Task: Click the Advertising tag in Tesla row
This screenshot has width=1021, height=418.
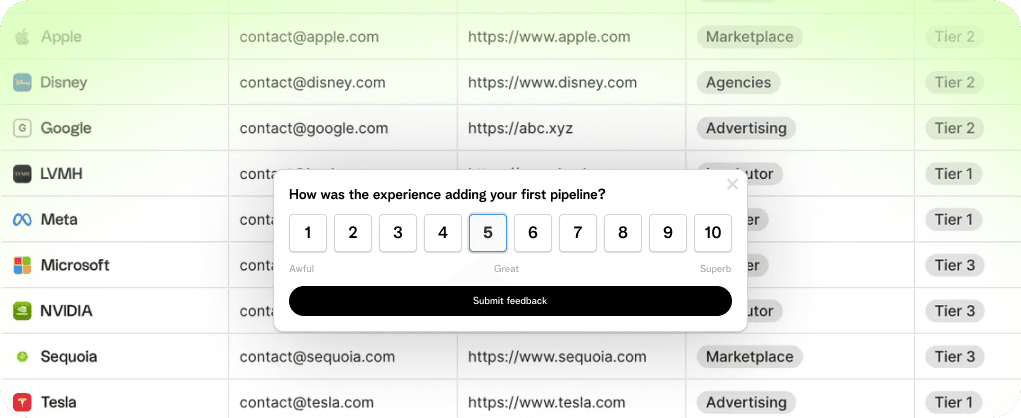Action: [746, 402]
